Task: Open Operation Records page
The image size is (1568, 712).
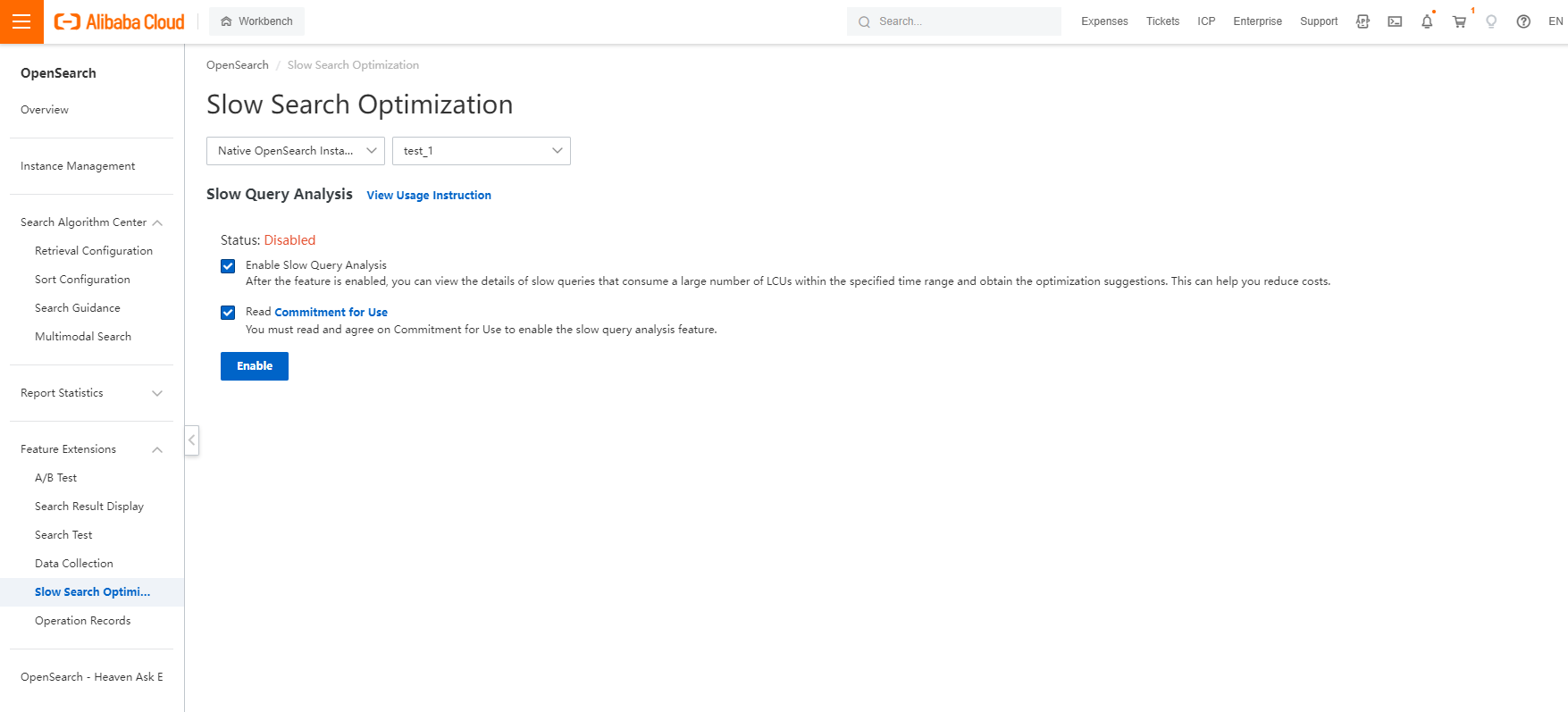Action: [x=83, y=621]
